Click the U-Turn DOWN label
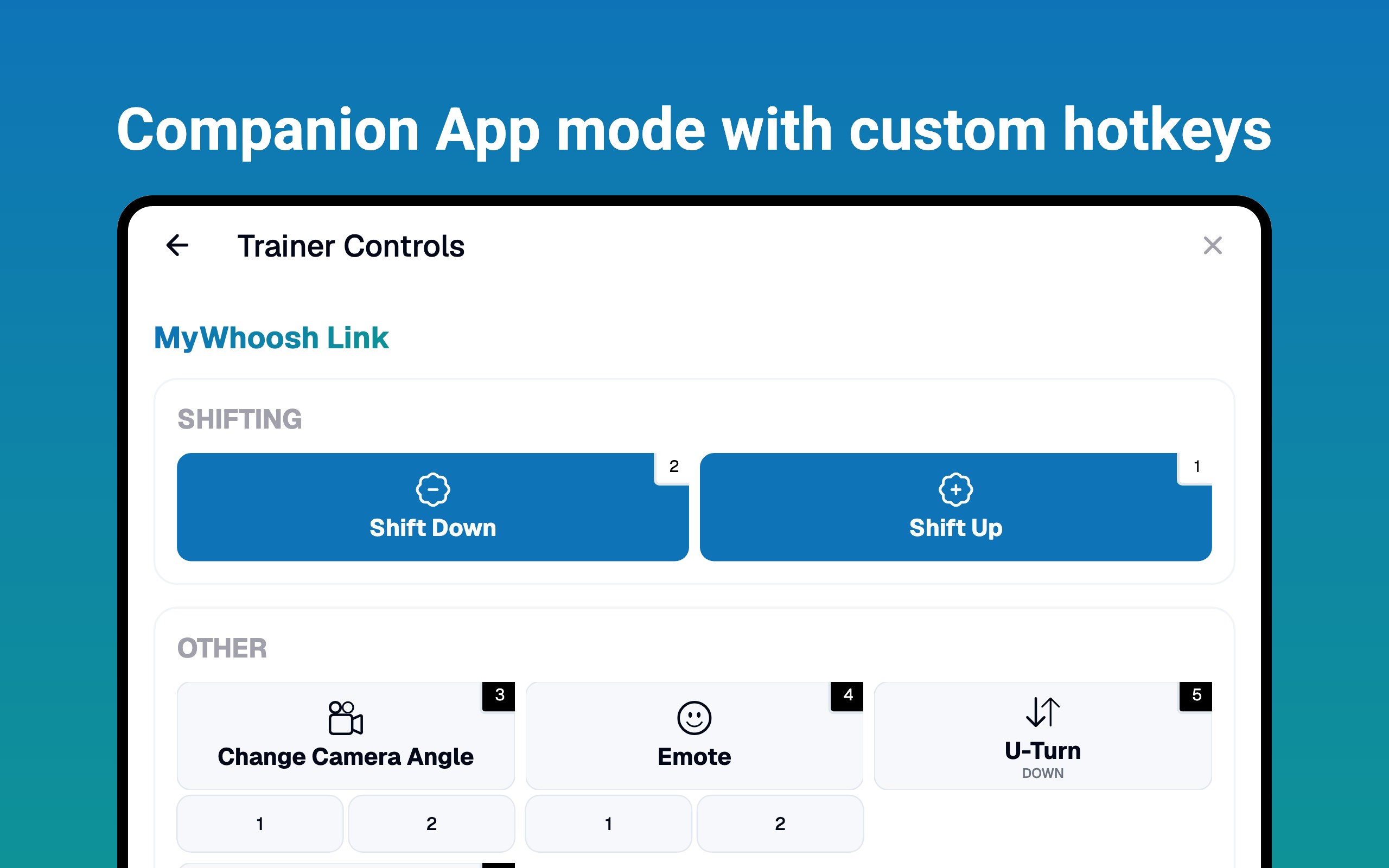 [1043, 773]
